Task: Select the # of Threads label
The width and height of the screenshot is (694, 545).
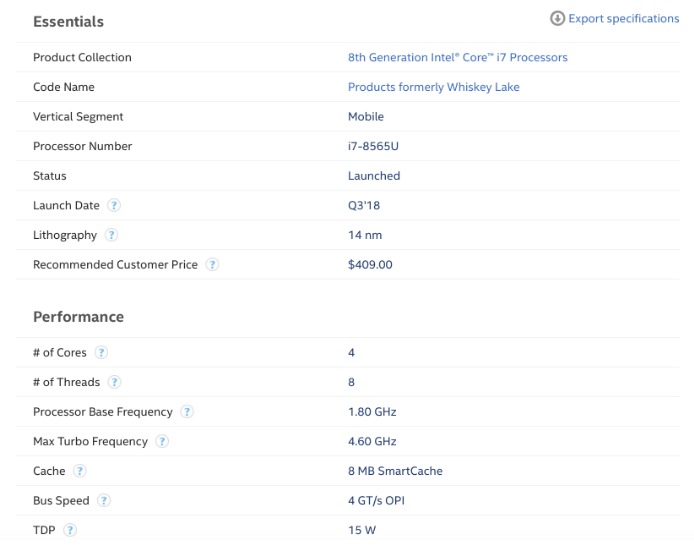Action: [x=67, y=382]
